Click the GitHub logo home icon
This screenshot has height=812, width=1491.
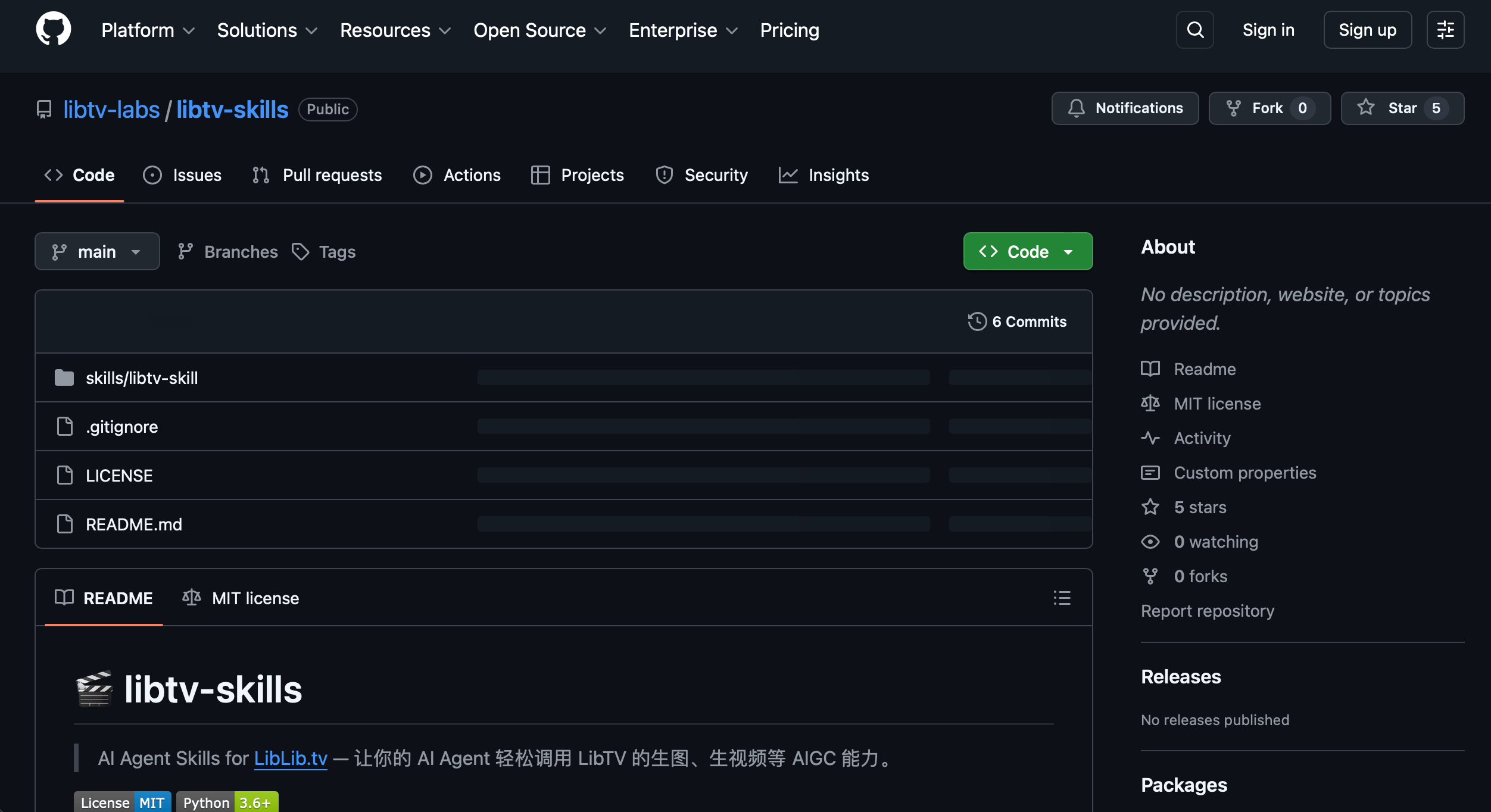point(54,29)
